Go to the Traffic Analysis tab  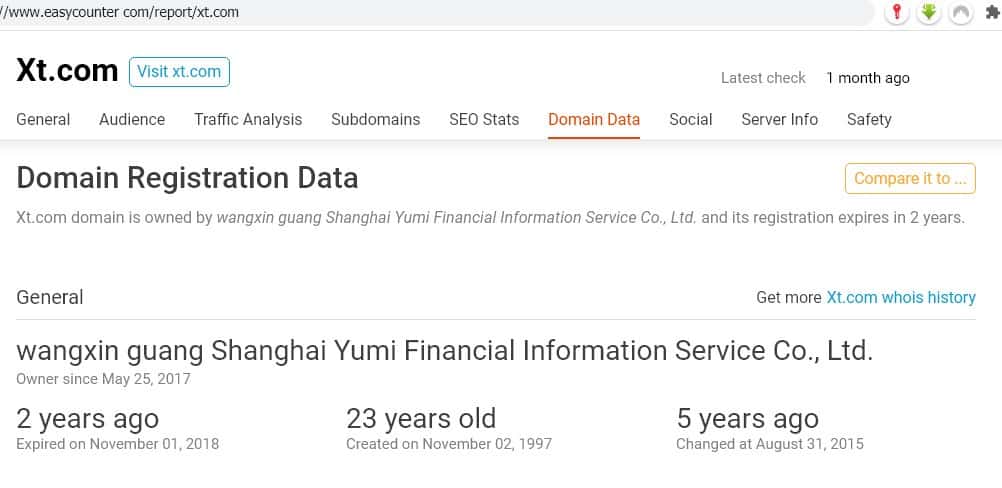[x=248, y=119]
